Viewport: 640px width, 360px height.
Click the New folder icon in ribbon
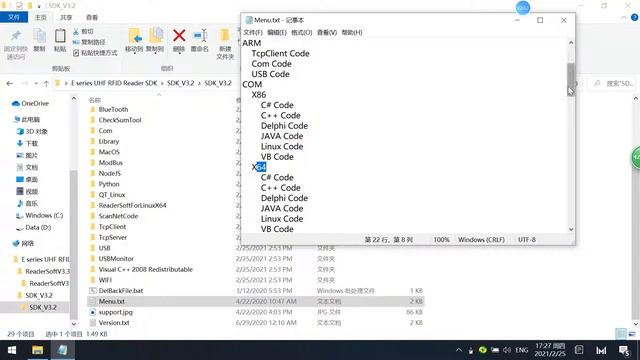(x=225, y=36)
